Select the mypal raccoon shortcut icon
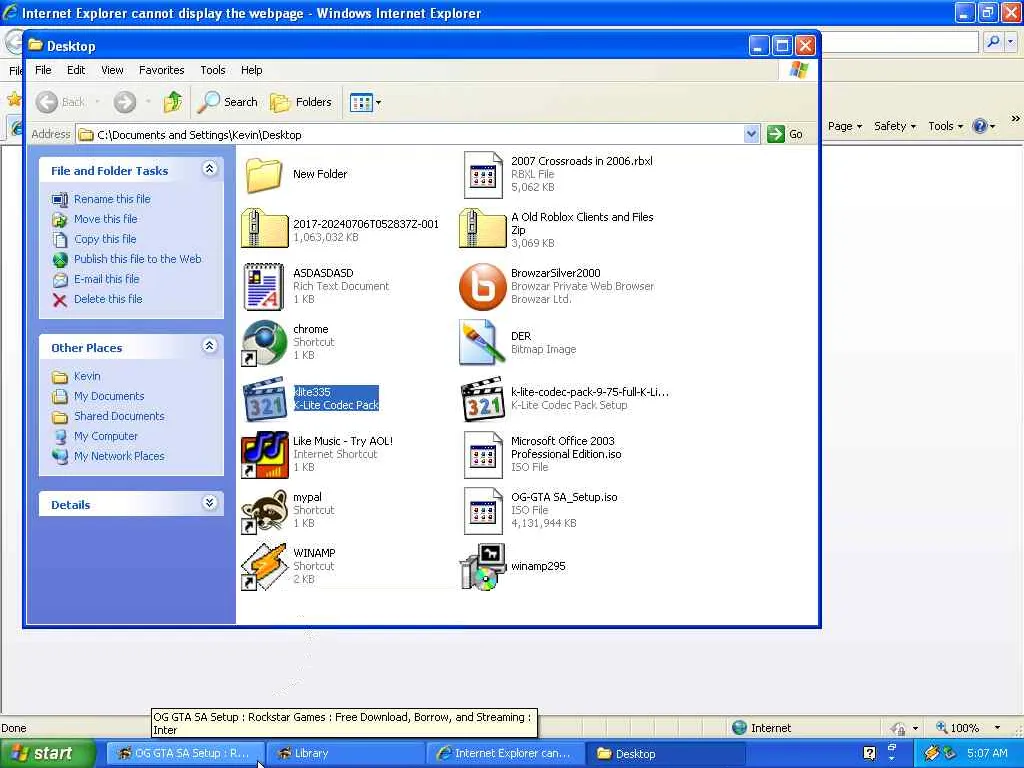This screenshot has height=768, width=1024. (x=264, y=511)
